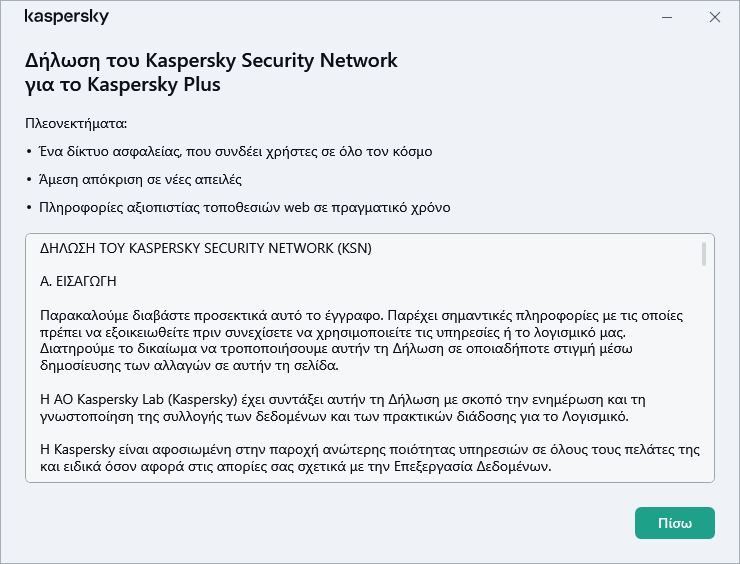Click the scrollbar thumb of the KSN statement
The image size is (740, 564).
click(x=705, y=254)
